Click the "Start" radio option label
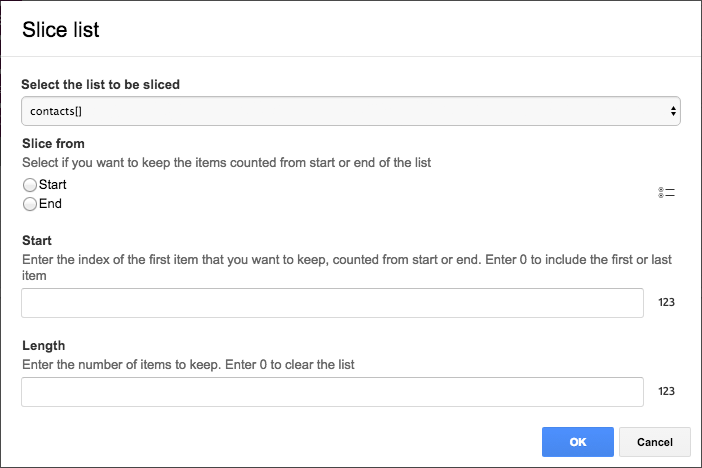 (52, 185)
